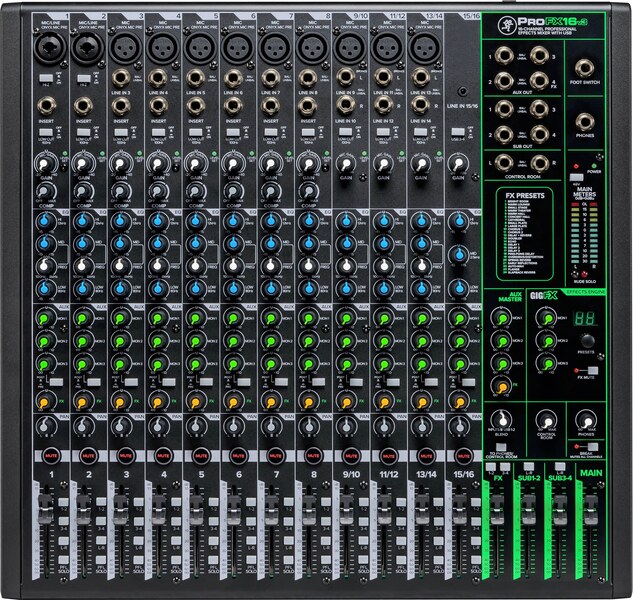The width and height of the screenshot is (633, 600).
Task: Click the Aux Master orange FX knob
Action: point(501,386)
